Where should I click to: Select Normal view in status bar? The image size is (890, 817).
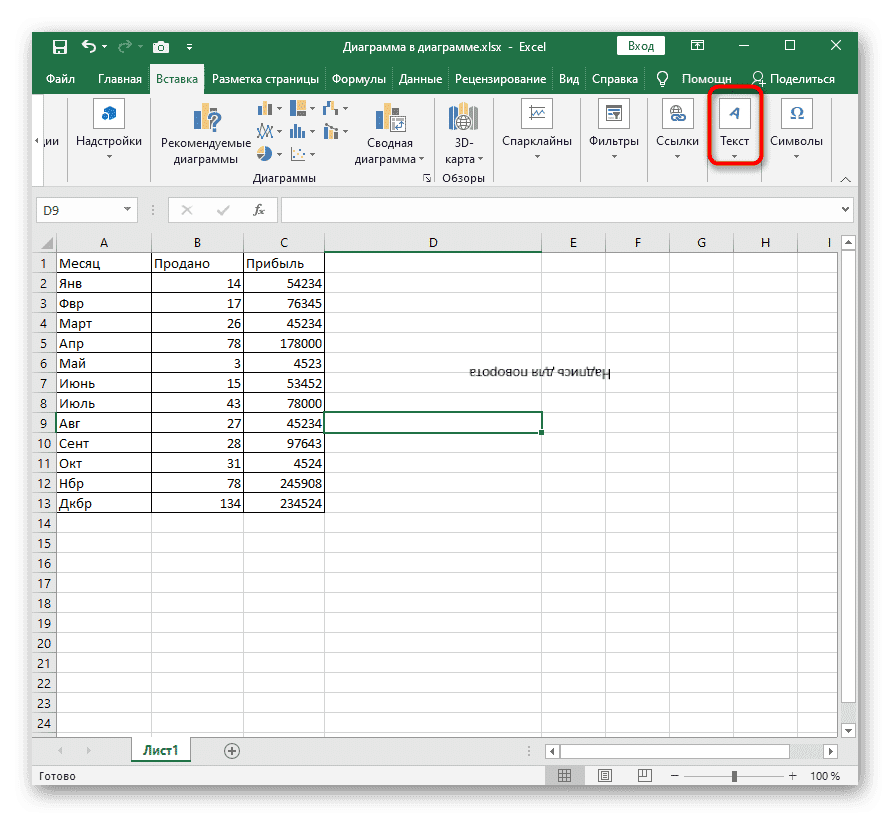click(564, 776)
